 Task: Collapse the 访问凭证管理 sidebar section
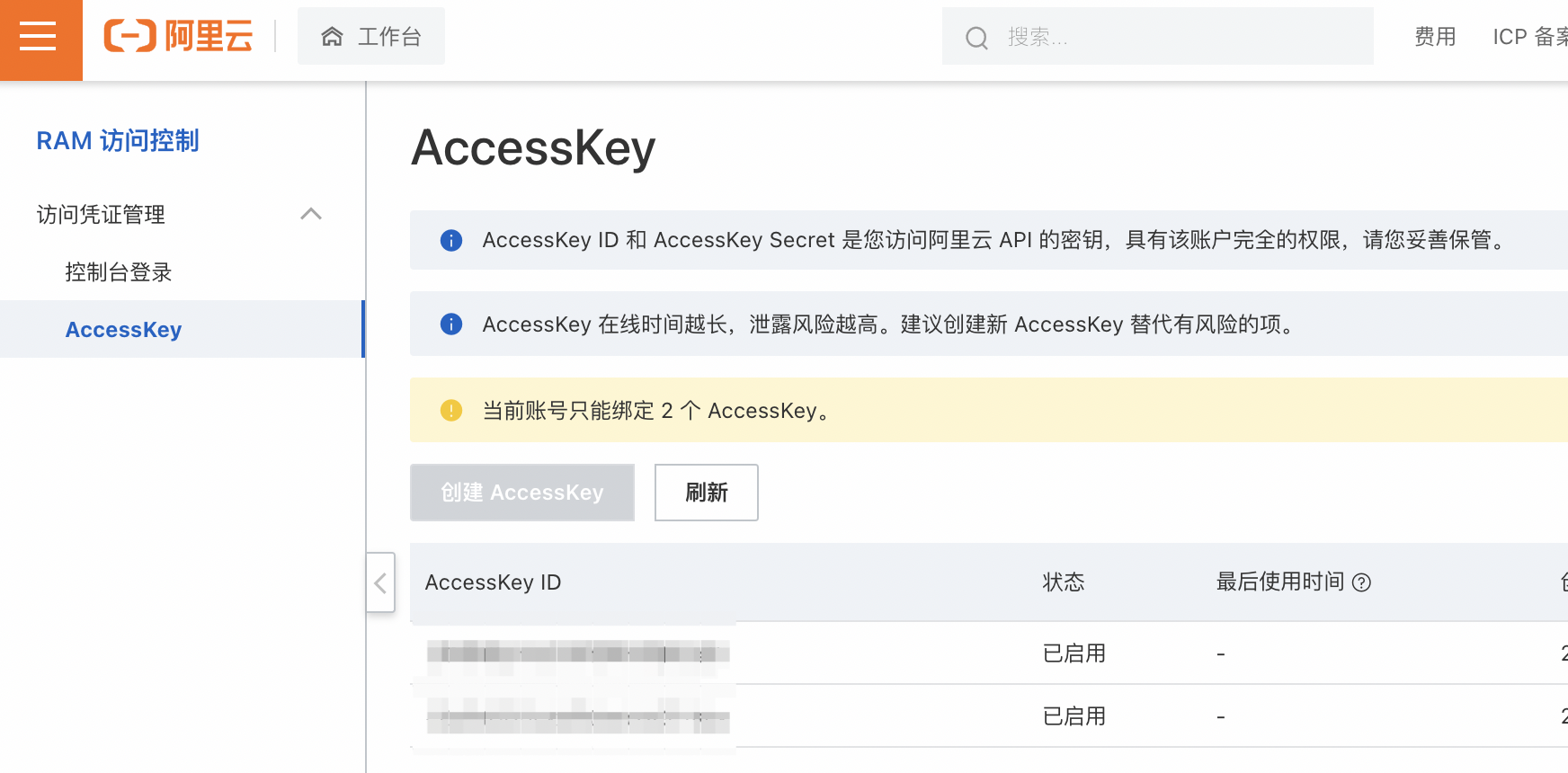tap(312, 214)
